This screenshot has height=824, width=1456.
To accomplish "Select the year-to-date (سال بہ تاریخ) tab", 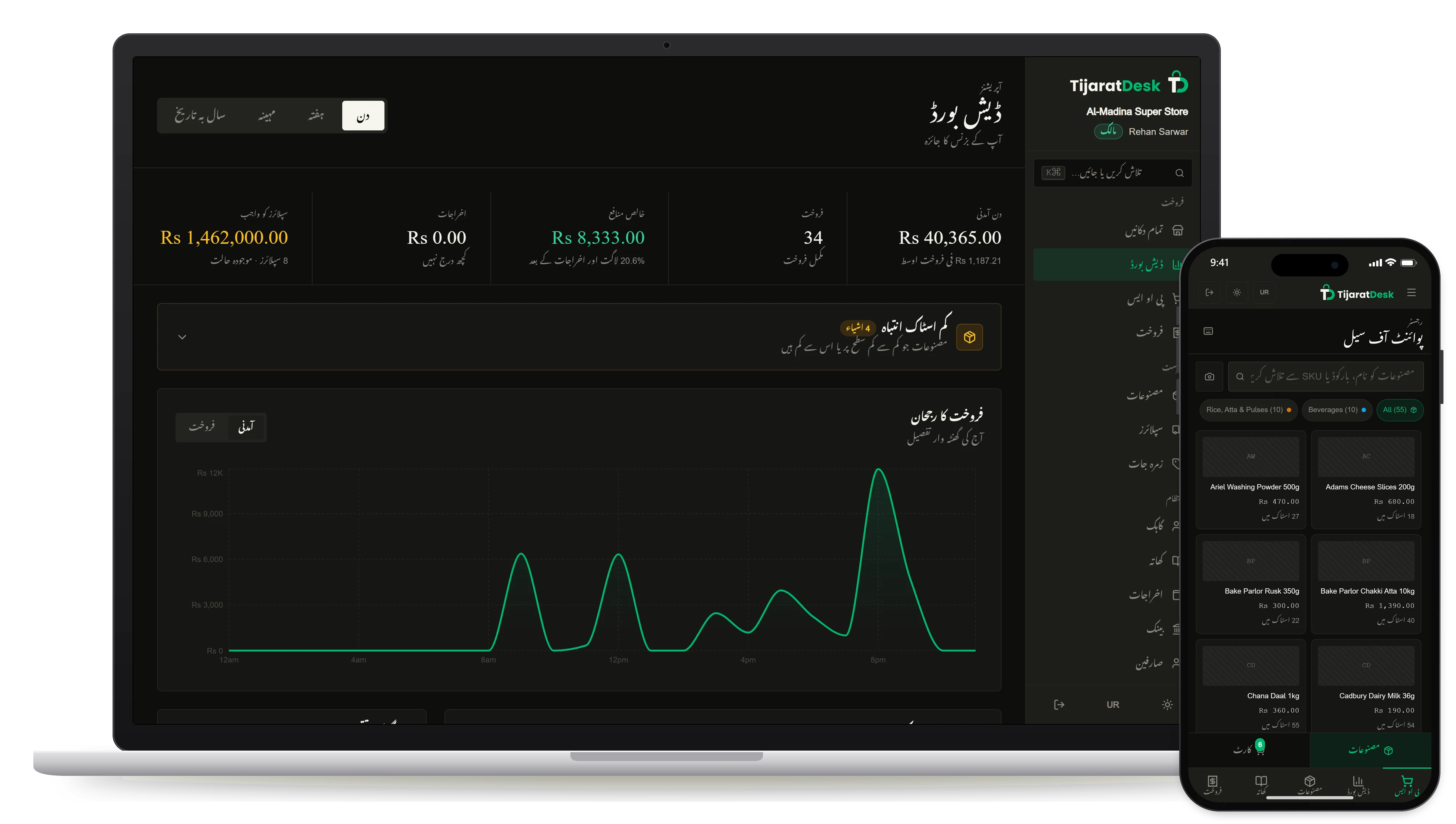I will [x=200, y=116].
